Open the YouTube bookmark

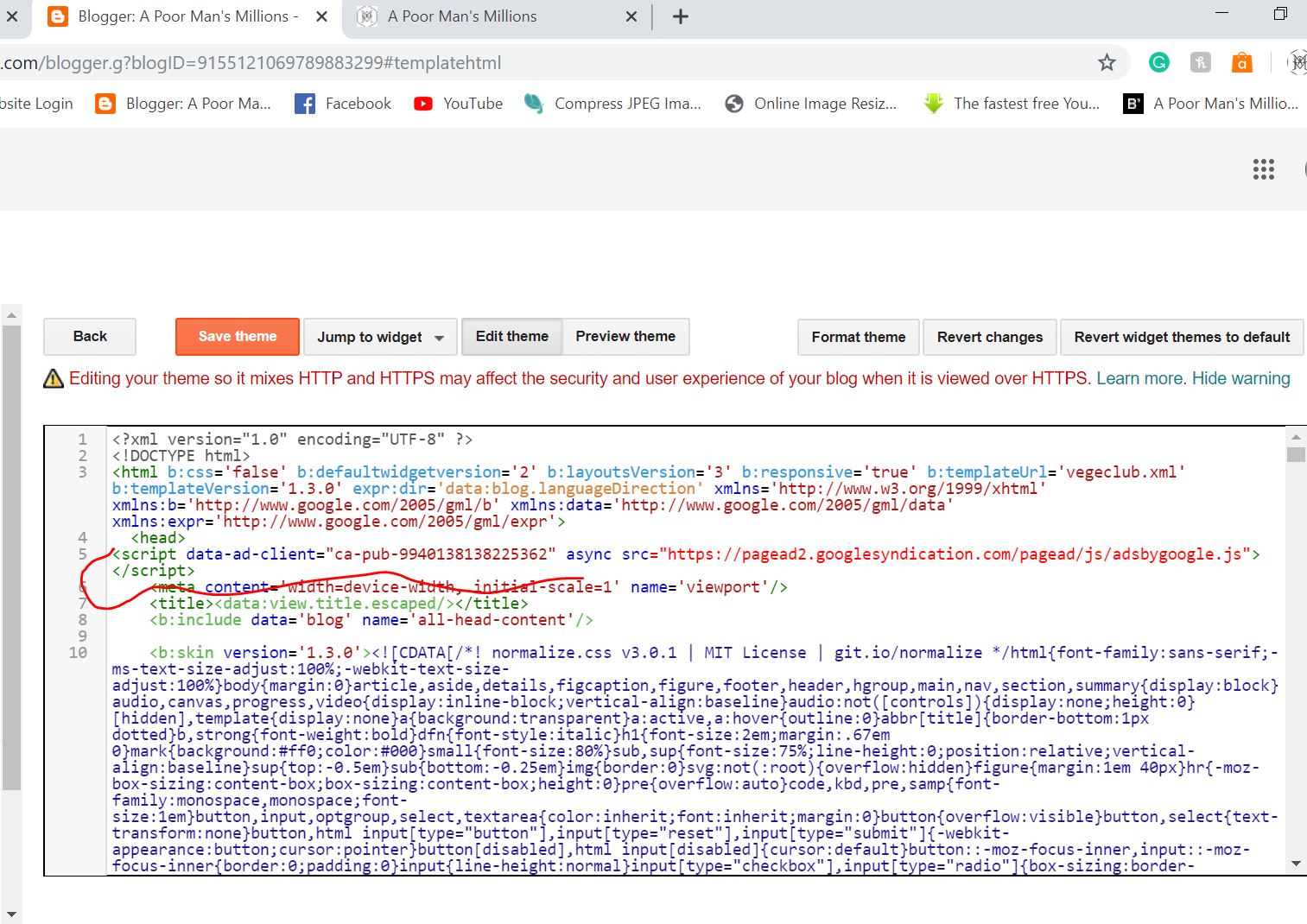[x=458, y=104]
